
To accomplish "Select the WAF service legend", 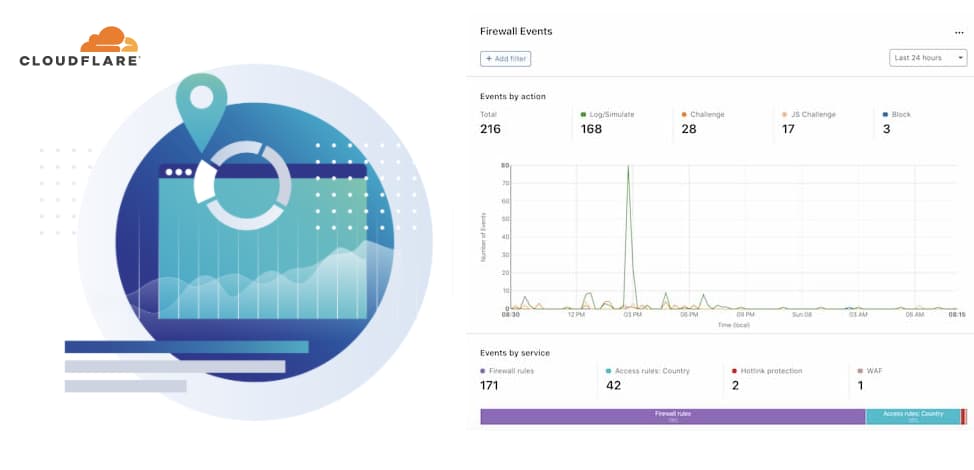I will pos(870,371).
